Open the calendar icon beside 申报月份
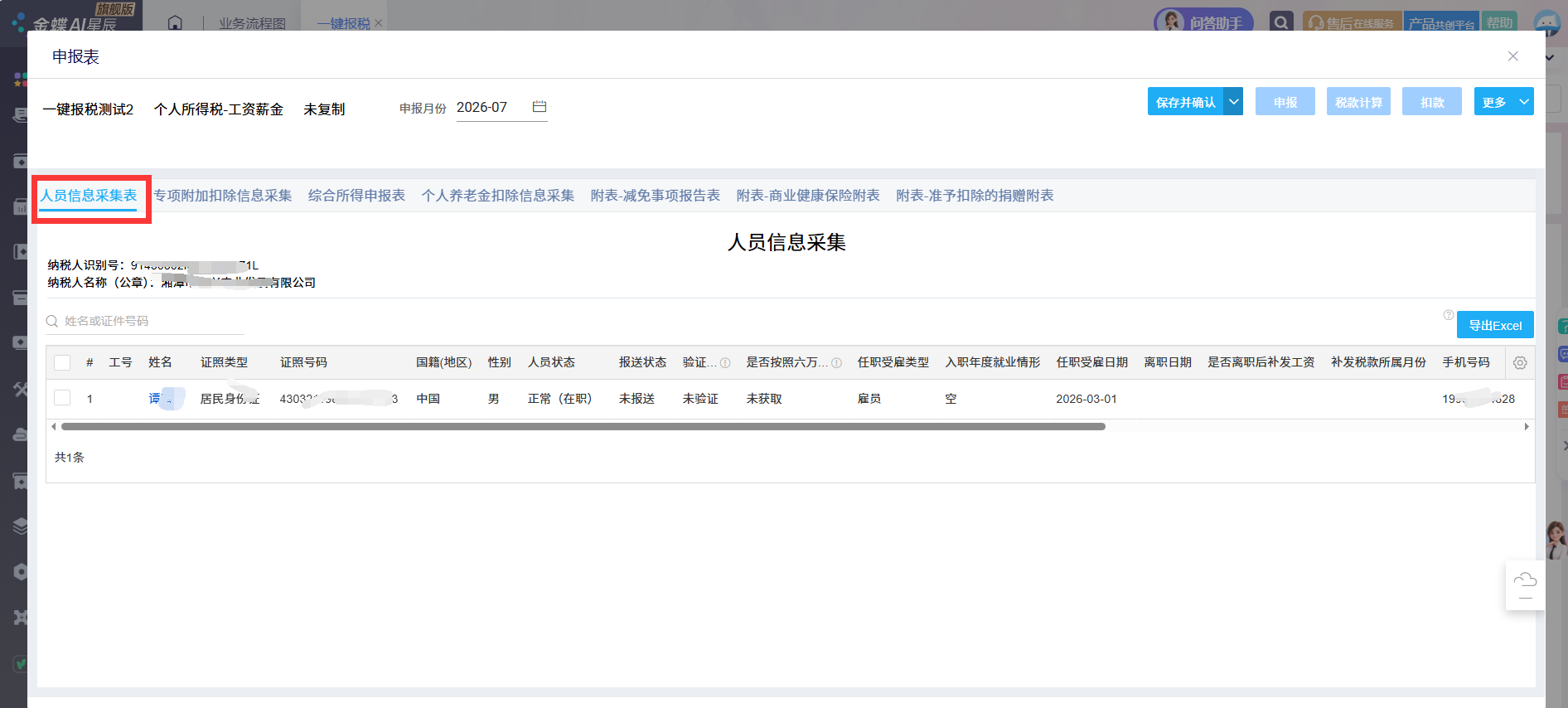 [540, 107]
